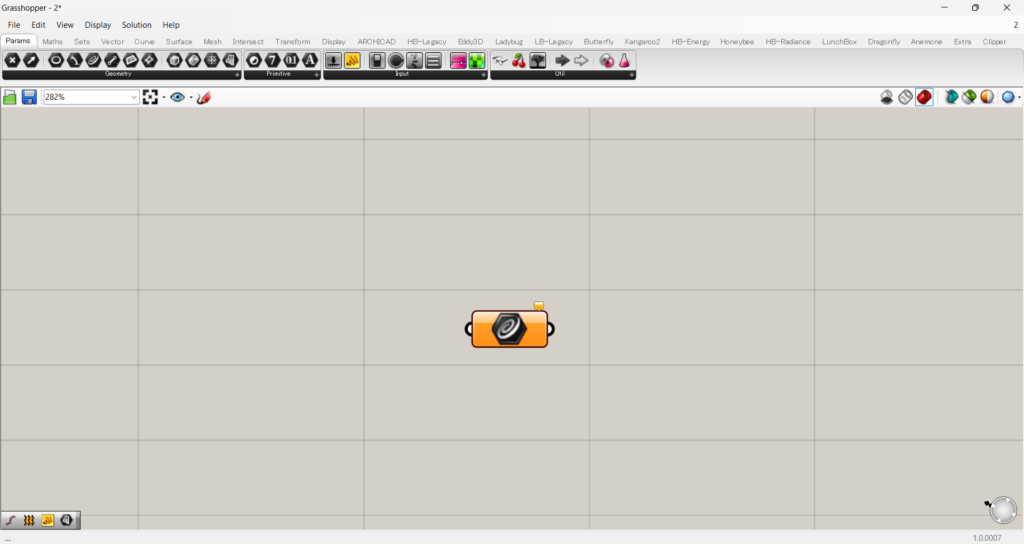
Task: Expand the Geometry panel
Action: click(x=237, y=74)
